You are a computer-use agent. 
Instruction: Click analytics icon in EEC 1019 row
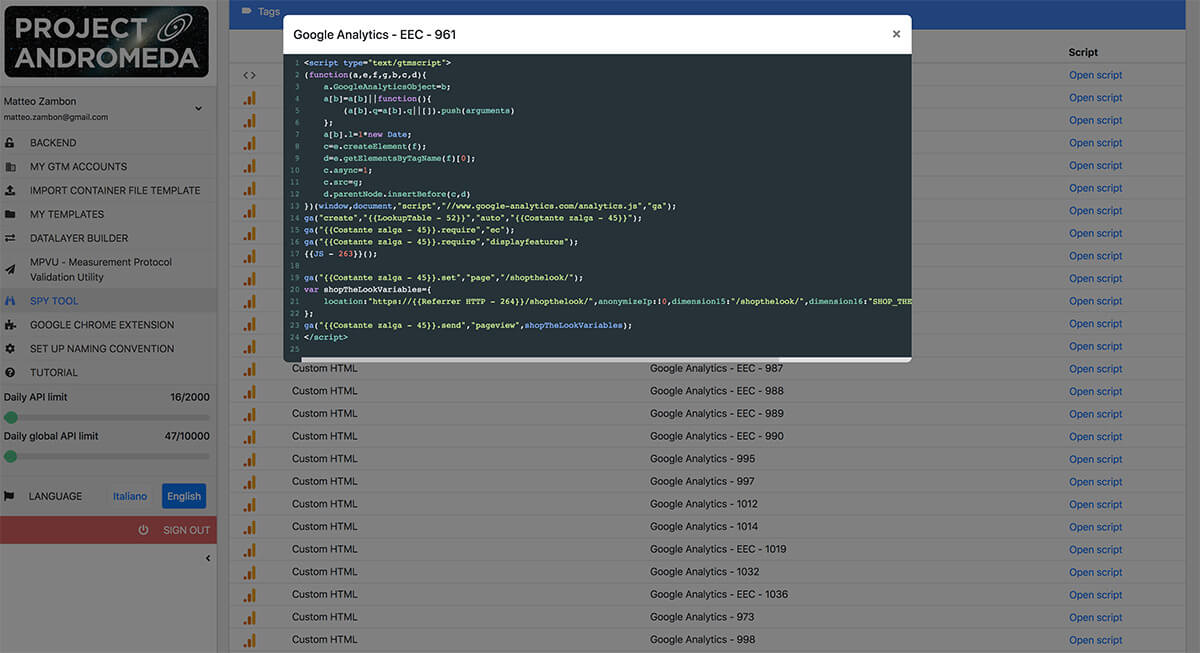pyautogui.click(x=250, y=549)
